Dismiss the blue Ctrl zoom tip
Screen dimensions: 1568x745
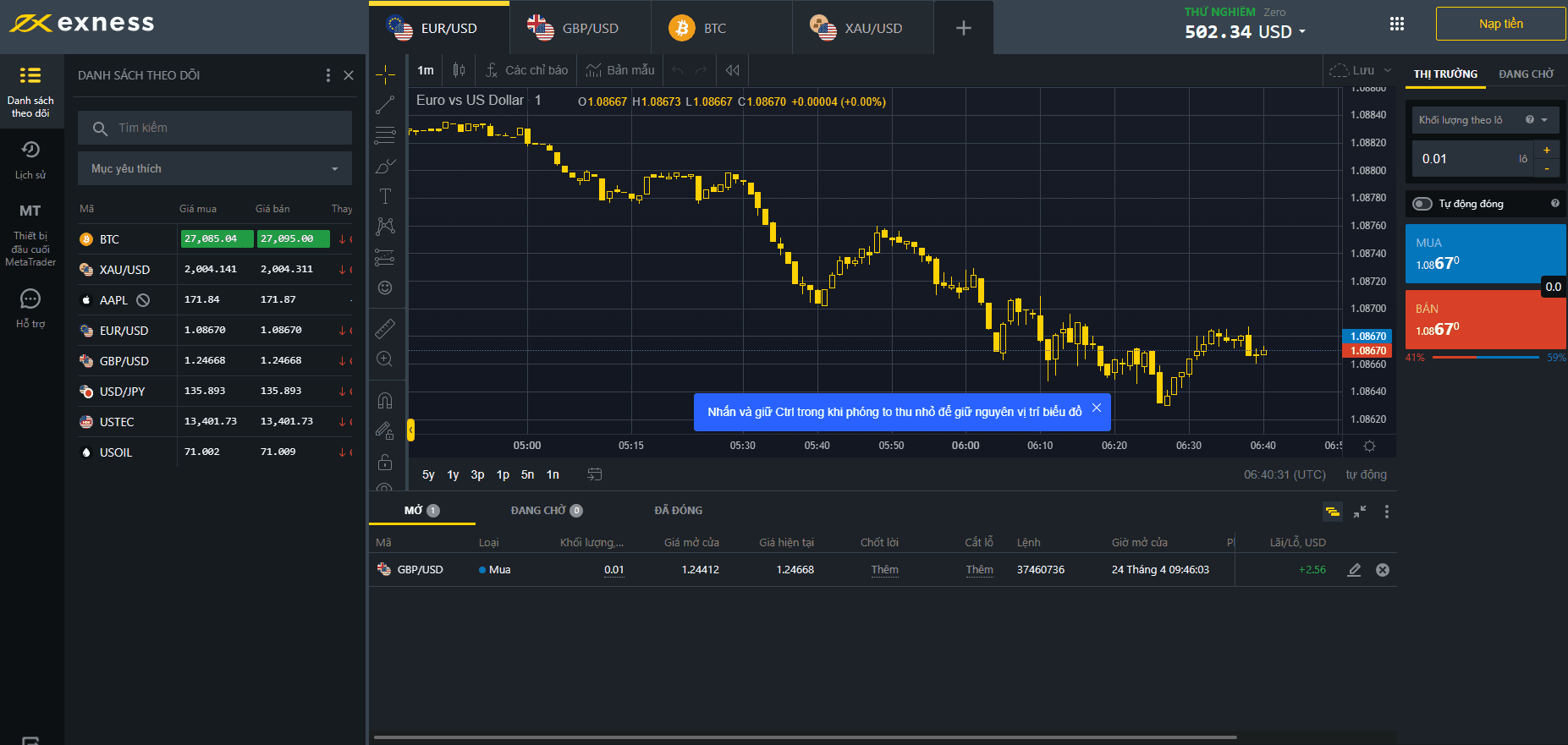[1097, 408]
